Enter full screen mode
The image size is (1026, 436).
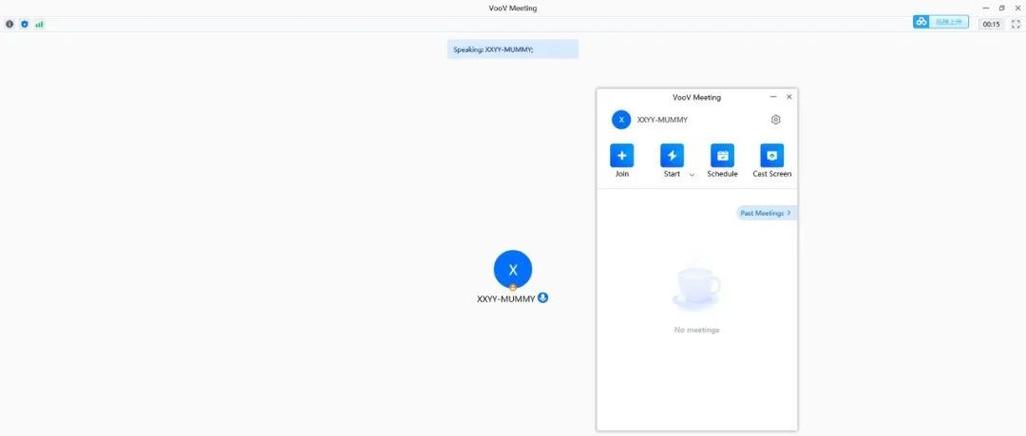[1016, 24]
